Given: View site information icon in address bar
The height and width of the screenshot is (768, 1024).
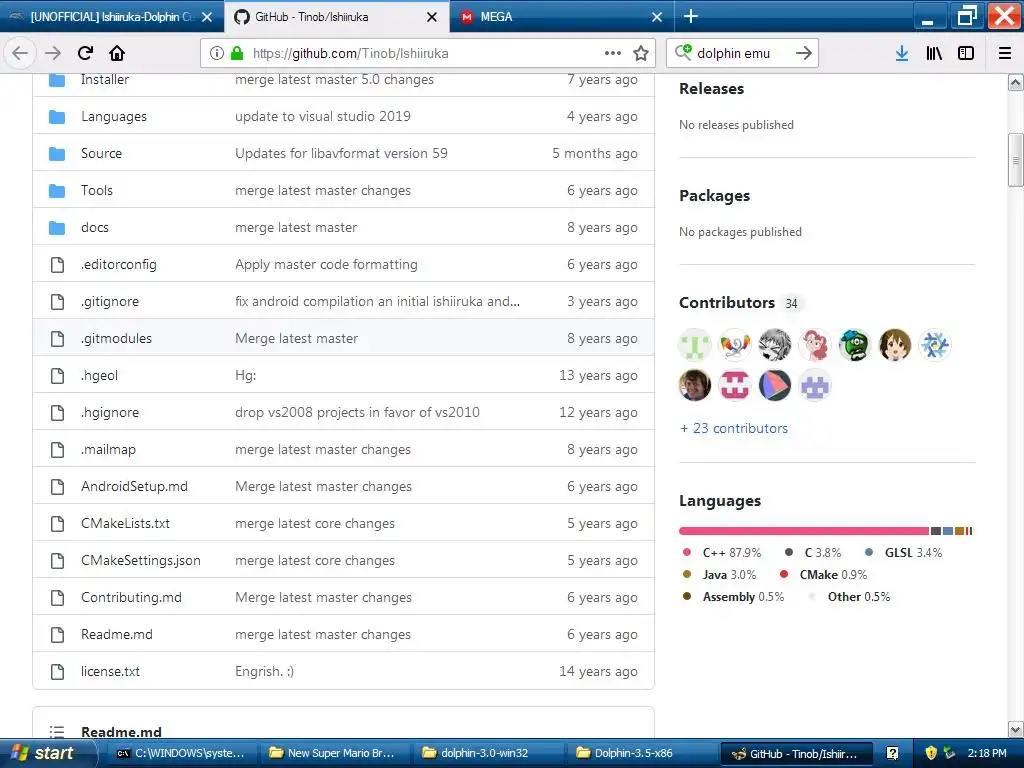Looking at the screenshot, I should click(x=216, y=53).
